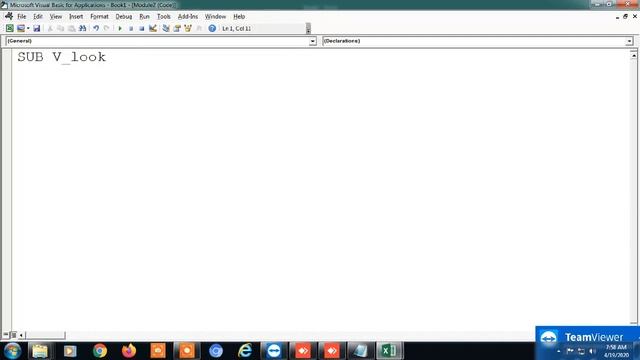
Task: Open the Windows Start button
Action: pos(13,351)
